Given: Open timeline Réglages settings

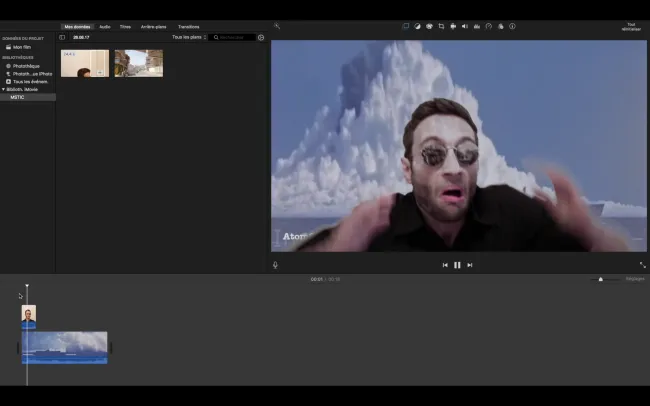Looking at the screenshot, I should pos(635,279).
